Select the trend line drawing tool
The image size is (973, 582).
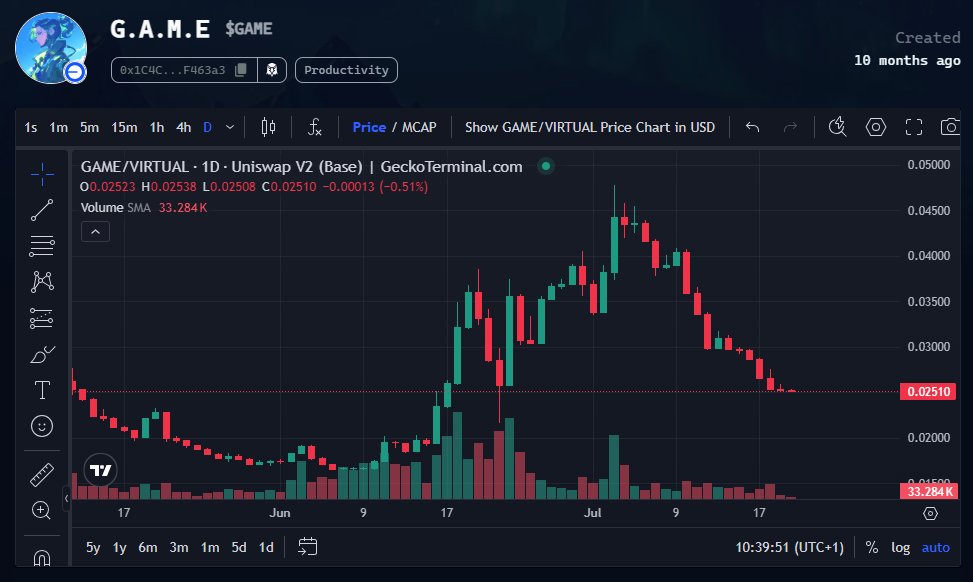[x=42, y=210]
